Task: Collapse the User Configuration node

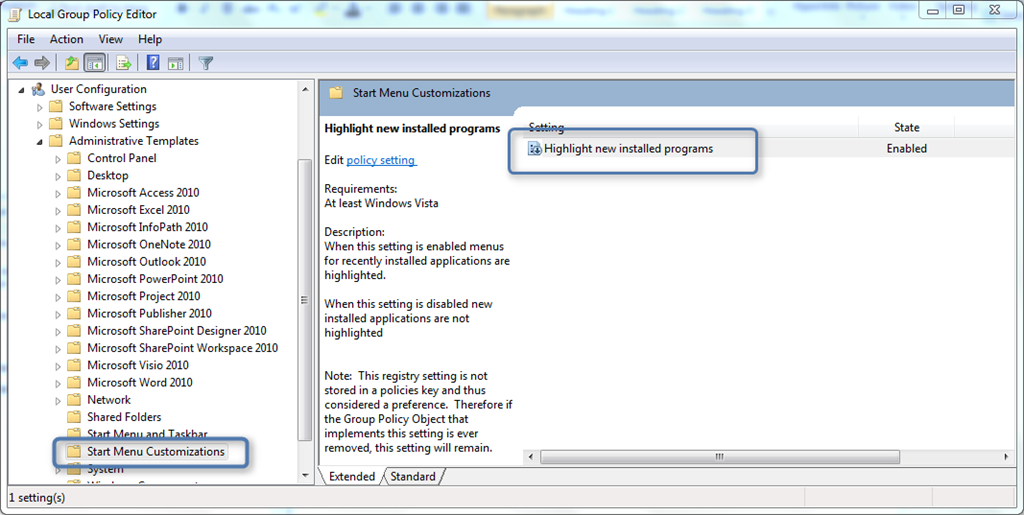Action: [x=22, y=90]
